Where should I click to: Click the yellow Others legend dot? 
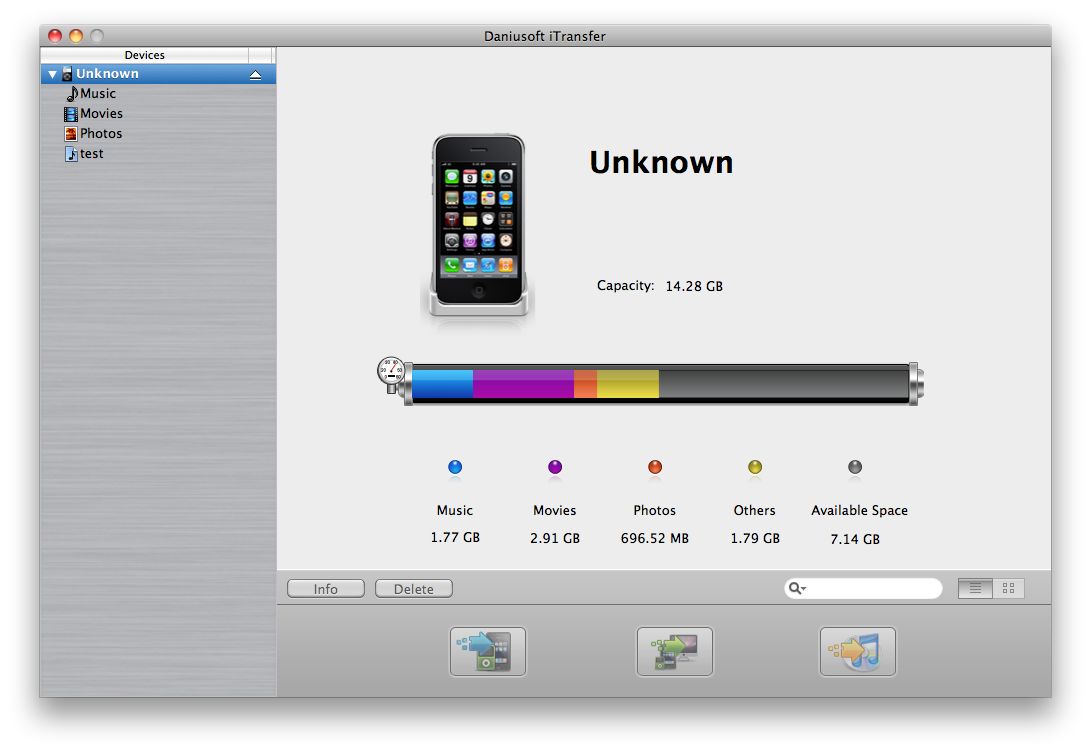[x=755, y=467]
